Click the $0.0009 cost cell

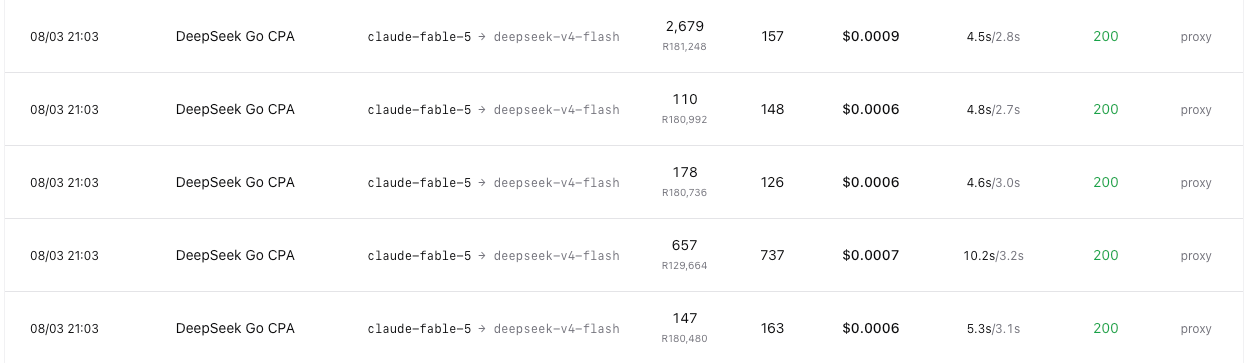[871, 36]
